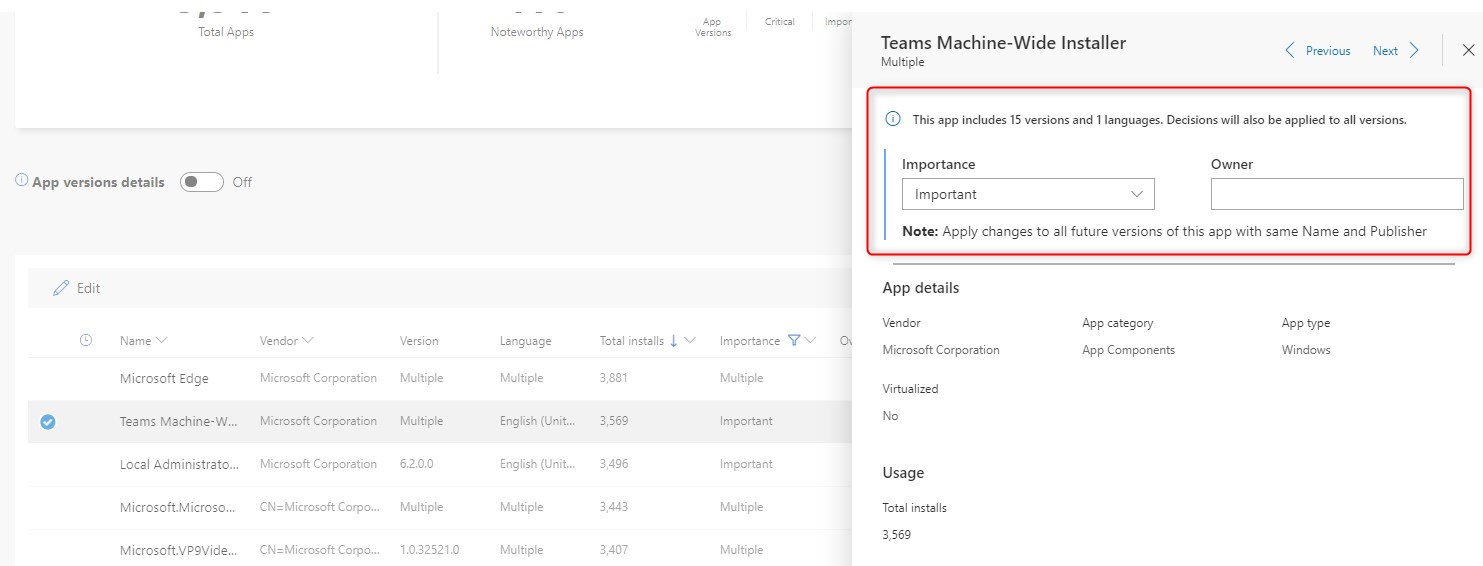The height and width of the screenshot is (566, 1483).
Task: Expand the Name column sort chevron
Action: (x=162, y=340)
